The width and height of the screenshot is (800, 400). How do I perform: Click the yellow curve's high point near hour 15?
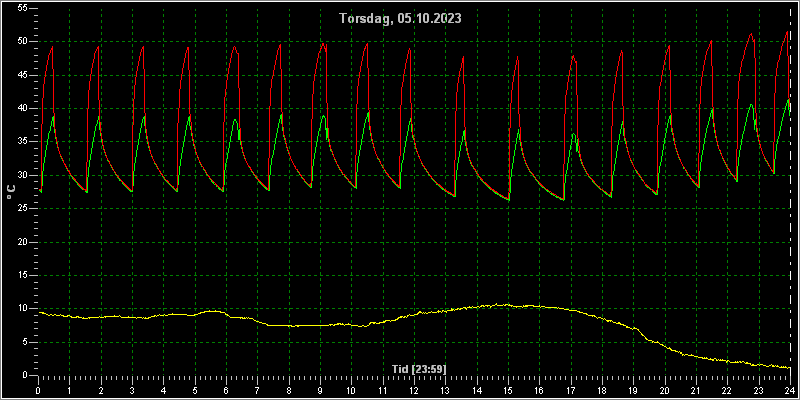pos(507,305)
